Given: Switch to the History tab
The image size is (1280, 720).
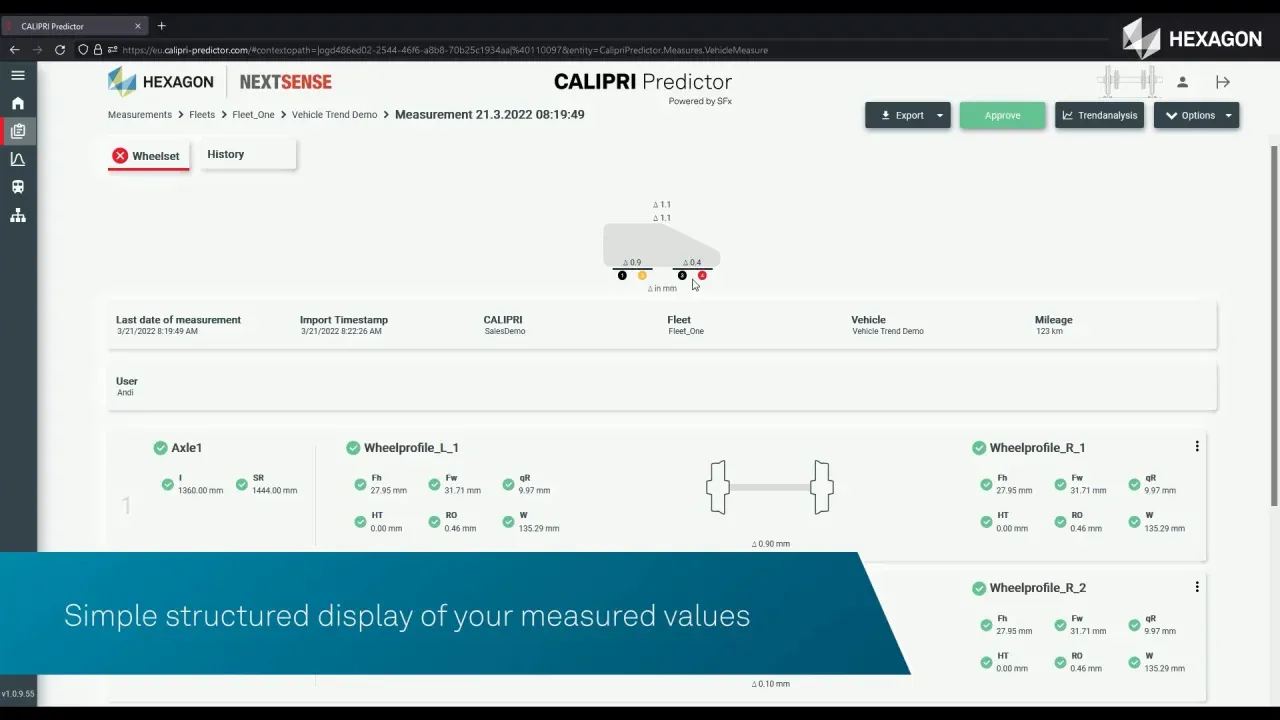Looking at the screenshot, I should click(x=226, y=154).
